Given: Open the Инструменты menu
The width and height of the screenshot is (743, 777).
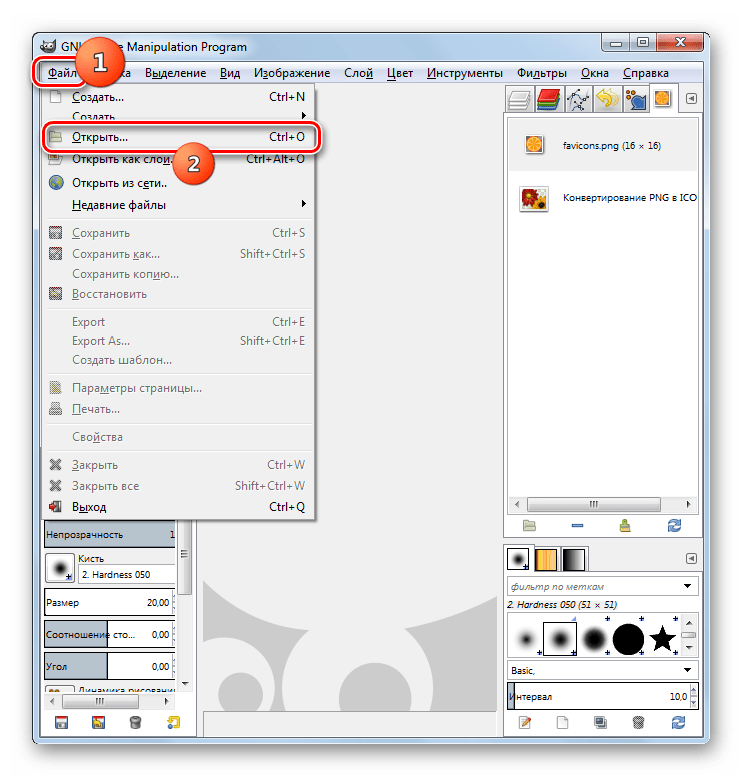Looking at the screenshot, I should 464,73.
